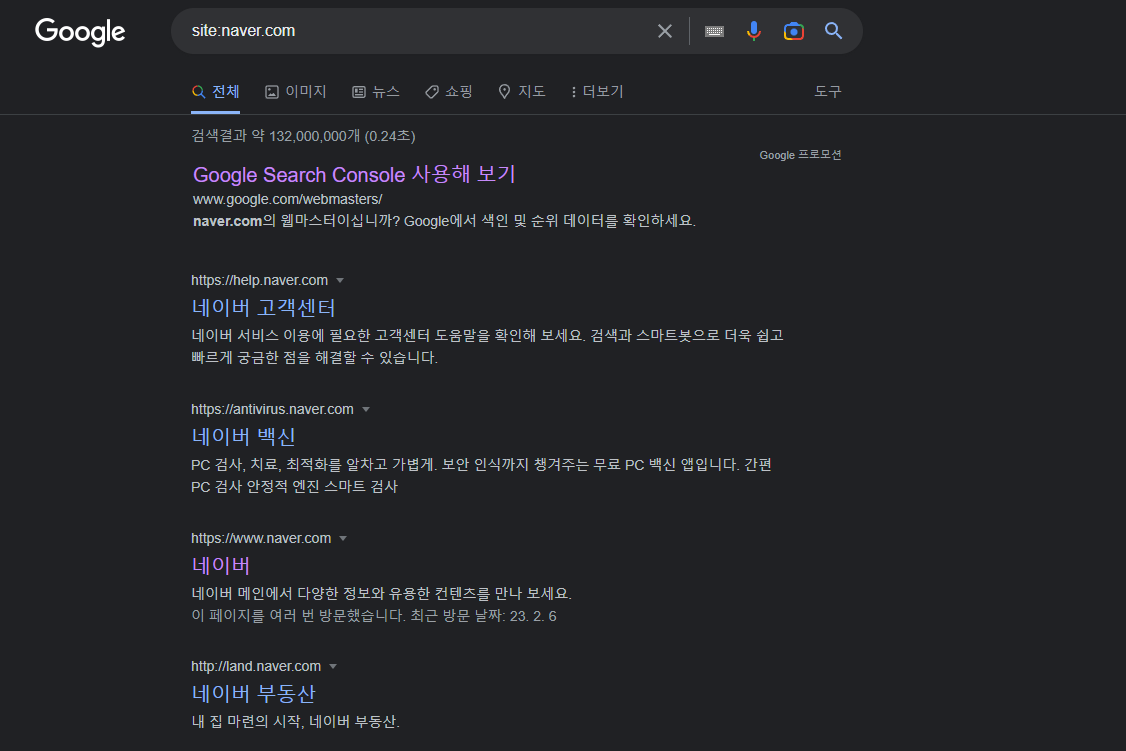Switch to the 쇼핑 tab
This screenshot has height=751, width=1126.
pyautogui.click(x=449, y=92)
